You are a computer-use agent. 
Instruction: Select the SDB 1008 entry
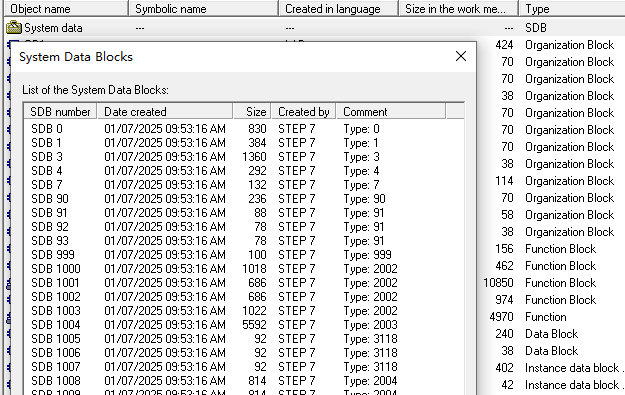(243, 381)
